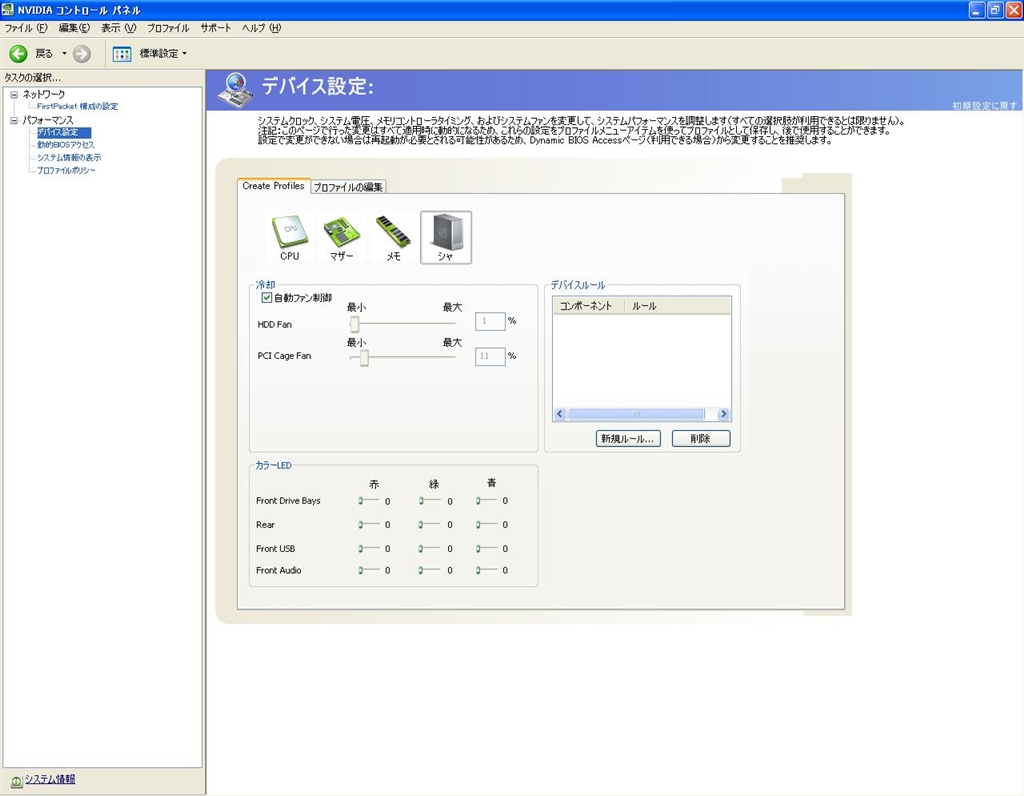Open the ヘルプ menu
Screen dimensions: 1024x796
261,28
